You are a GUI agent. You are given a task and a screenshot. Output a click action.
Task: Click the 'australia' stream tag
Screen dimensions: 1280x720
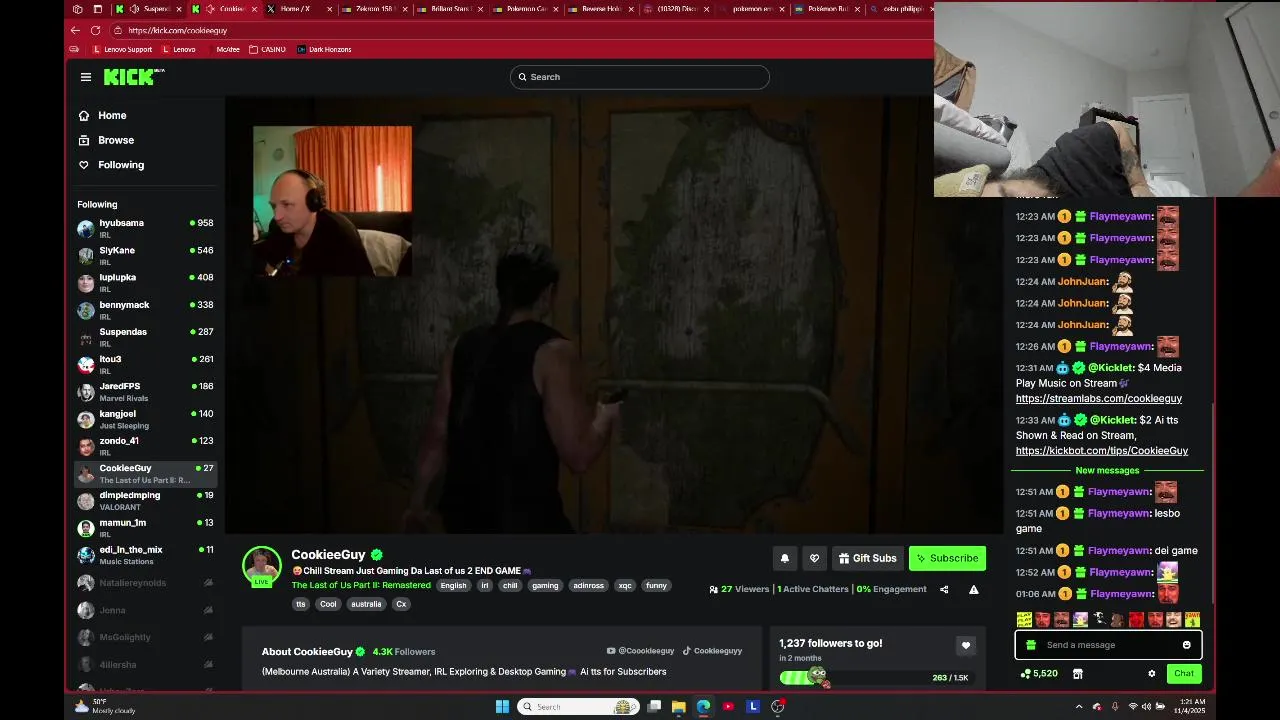[366, 604]
